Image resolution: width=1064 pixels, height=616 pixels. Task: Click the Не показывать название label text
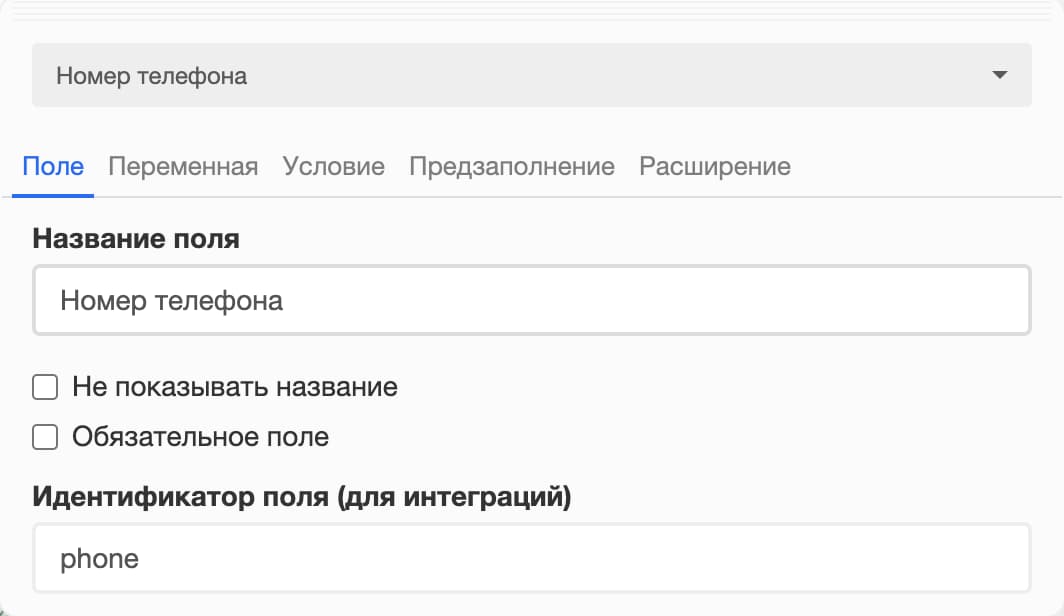235,387
